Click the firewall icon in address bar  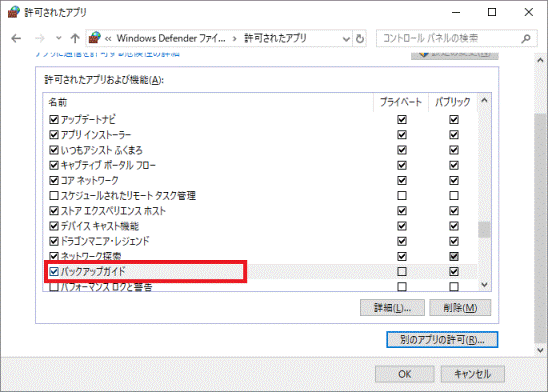click(x=95, y=38)
